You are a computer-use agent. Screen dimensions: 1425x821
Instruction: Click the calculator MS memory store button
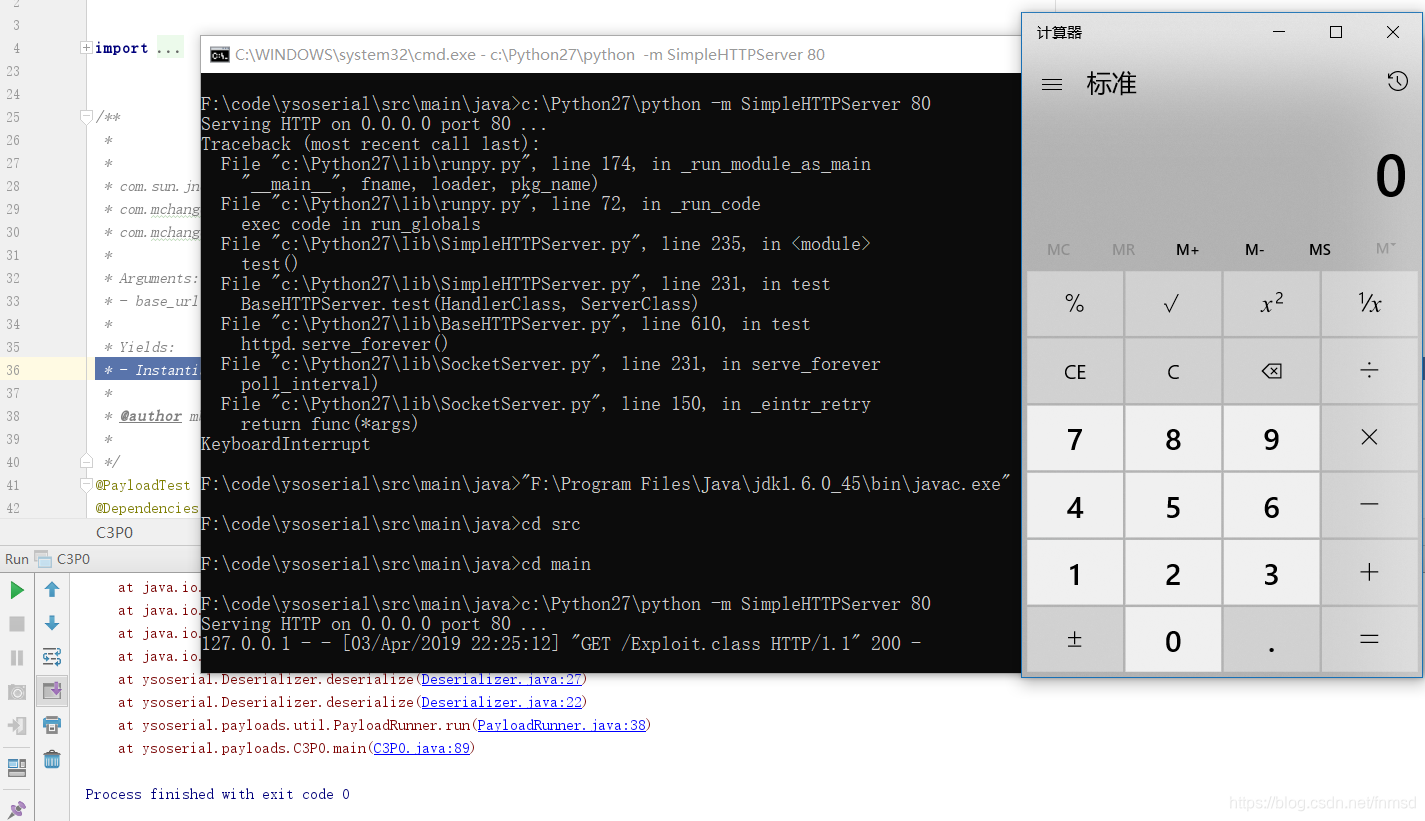point(1320,250)
